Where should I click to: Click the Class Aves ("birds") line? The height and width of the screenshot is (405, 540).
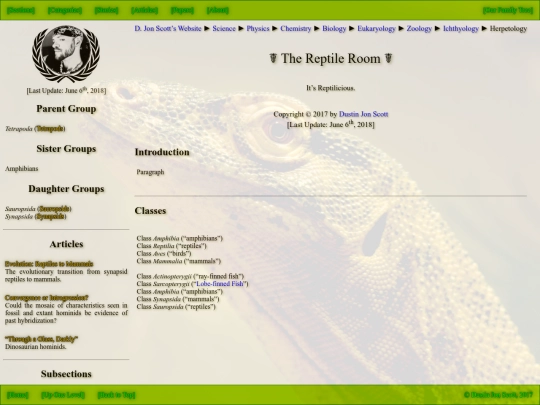164,253
